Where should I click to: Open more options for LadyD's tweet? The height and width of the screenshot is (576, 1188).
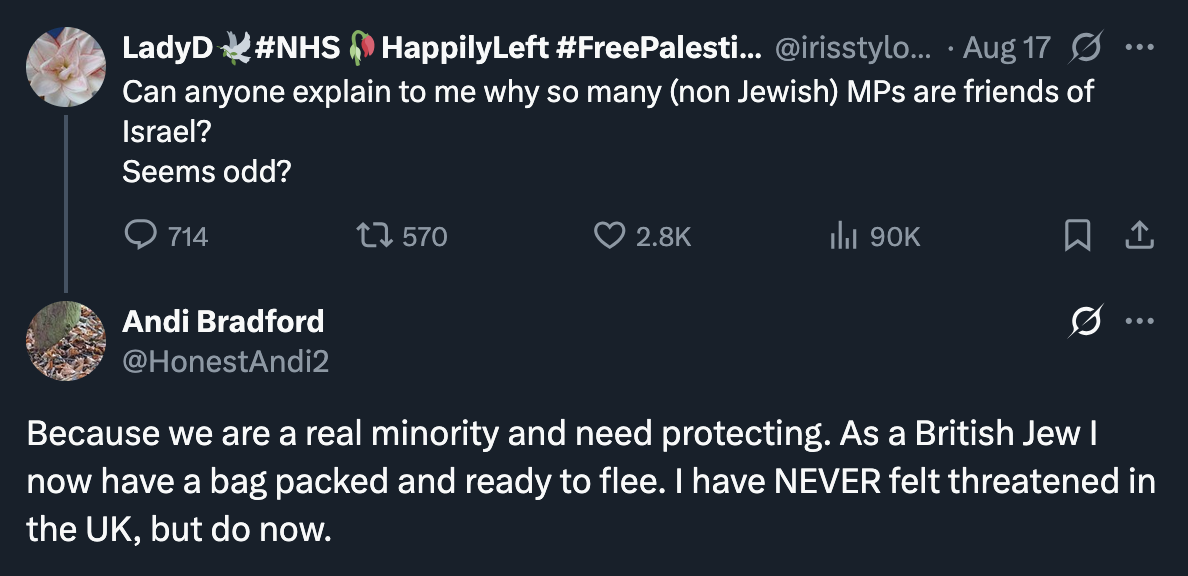point(1139,47)
